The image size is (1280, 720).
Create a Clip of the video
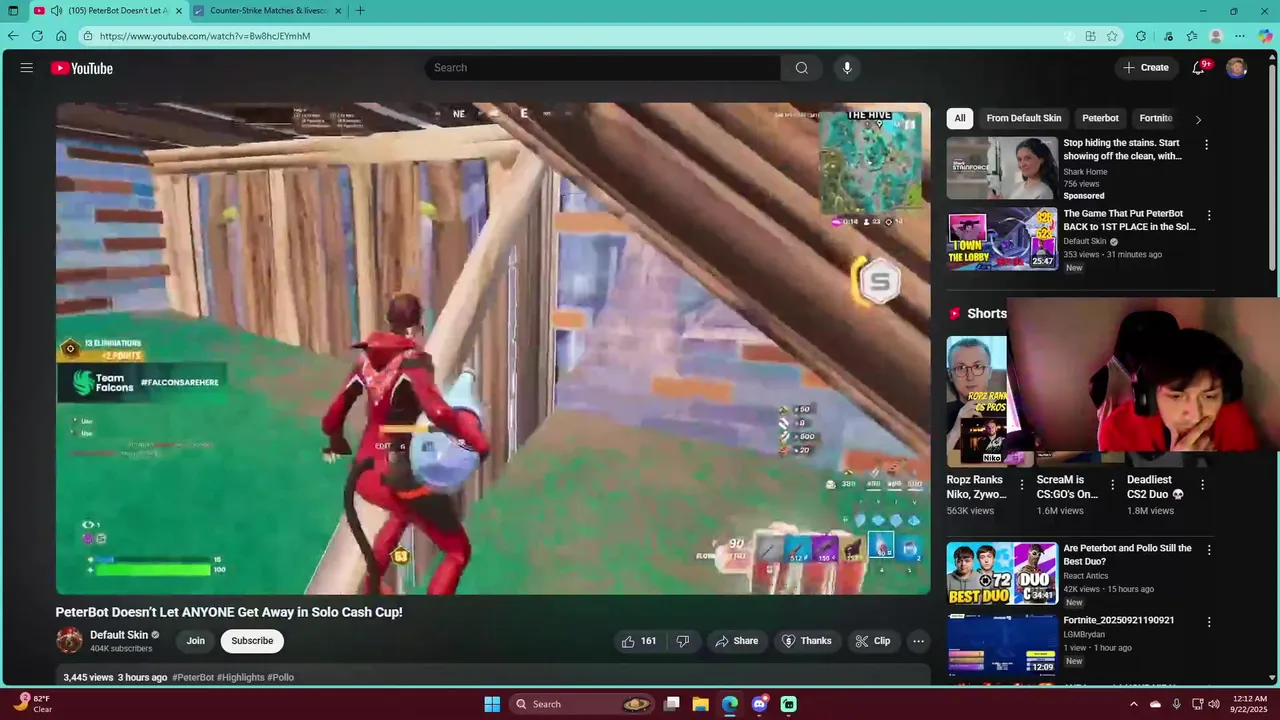872,641
